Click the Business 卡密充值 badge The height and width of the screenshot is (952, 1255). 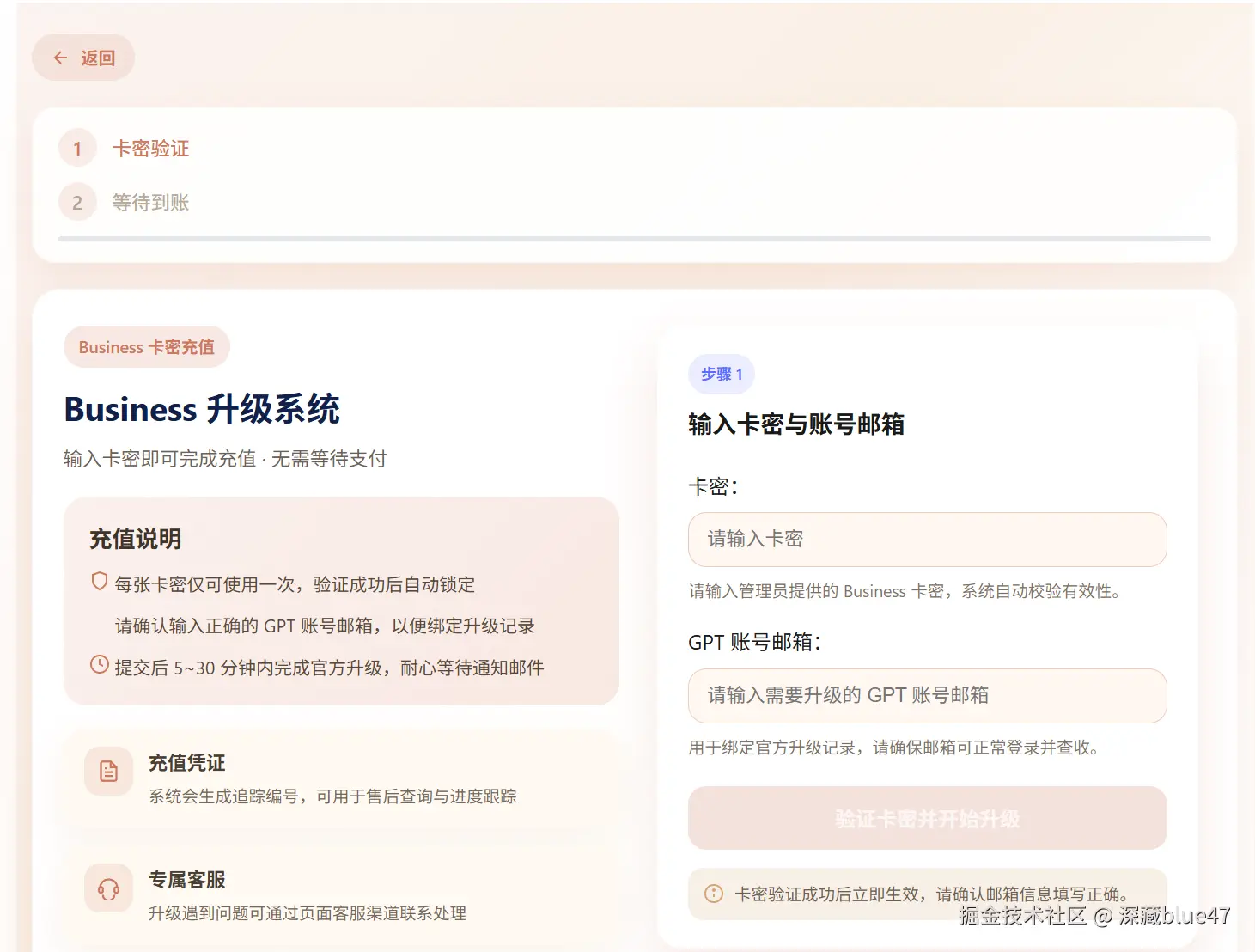coord(147,347)
